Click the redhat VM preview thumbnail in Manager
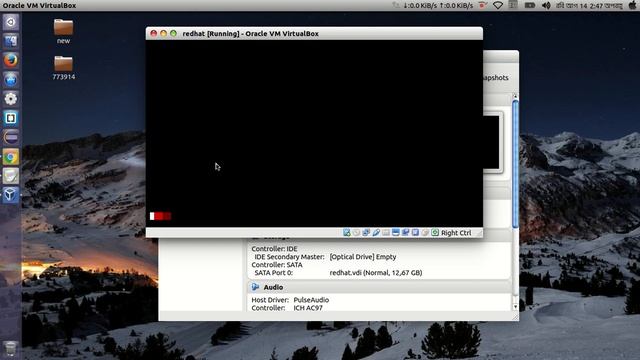This screenshot has width=640, height=360. coord(491,142)
